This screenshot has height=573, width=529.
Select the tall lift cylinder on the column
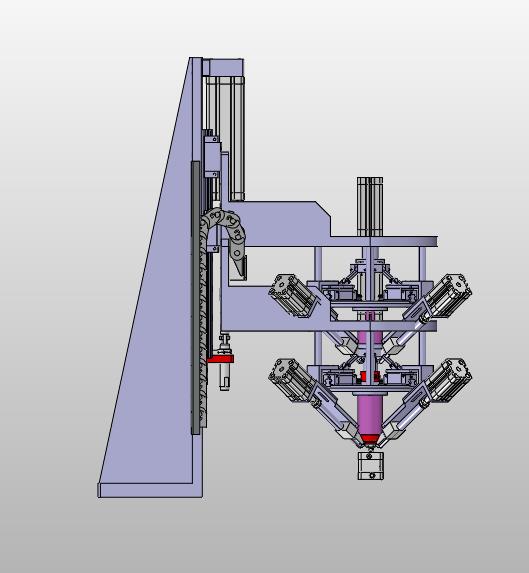click(x=232, y=138)
